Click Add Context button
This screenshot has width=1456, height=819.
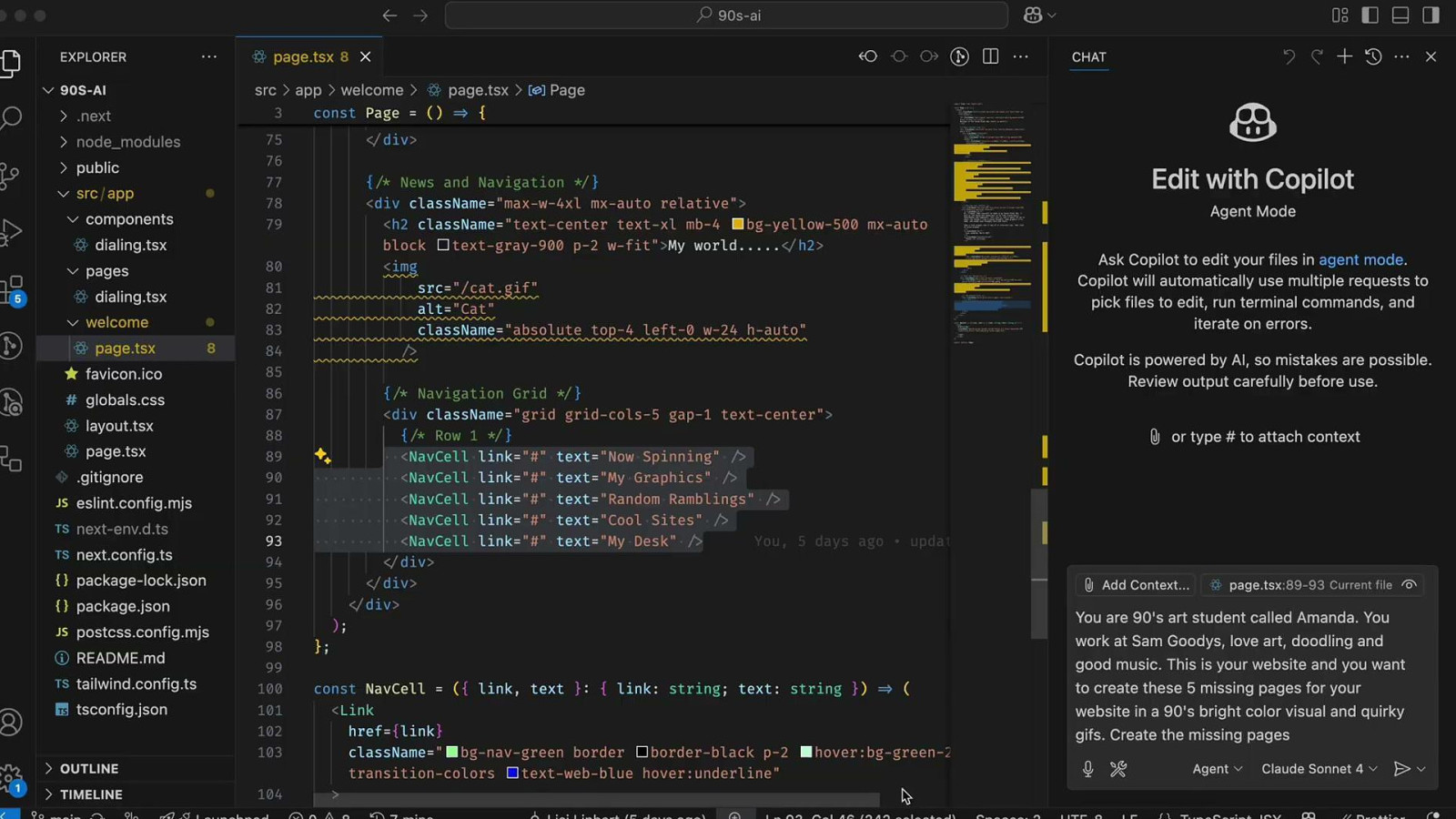pyautogui.click(x=1135, y=585)
